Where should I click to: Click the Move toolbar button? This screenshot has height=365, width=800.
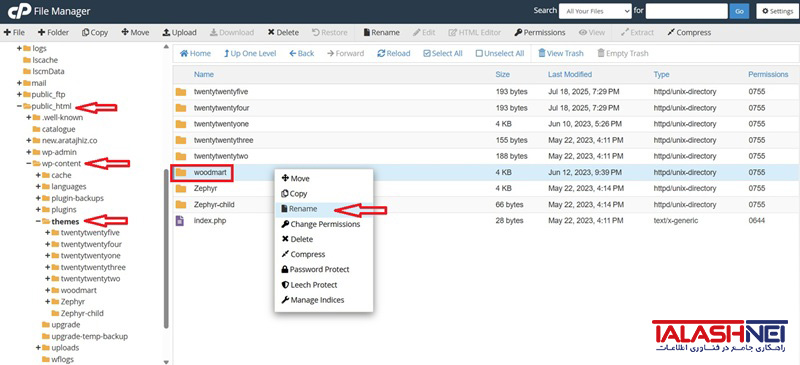pyautogui.click(x=135, y=33)
